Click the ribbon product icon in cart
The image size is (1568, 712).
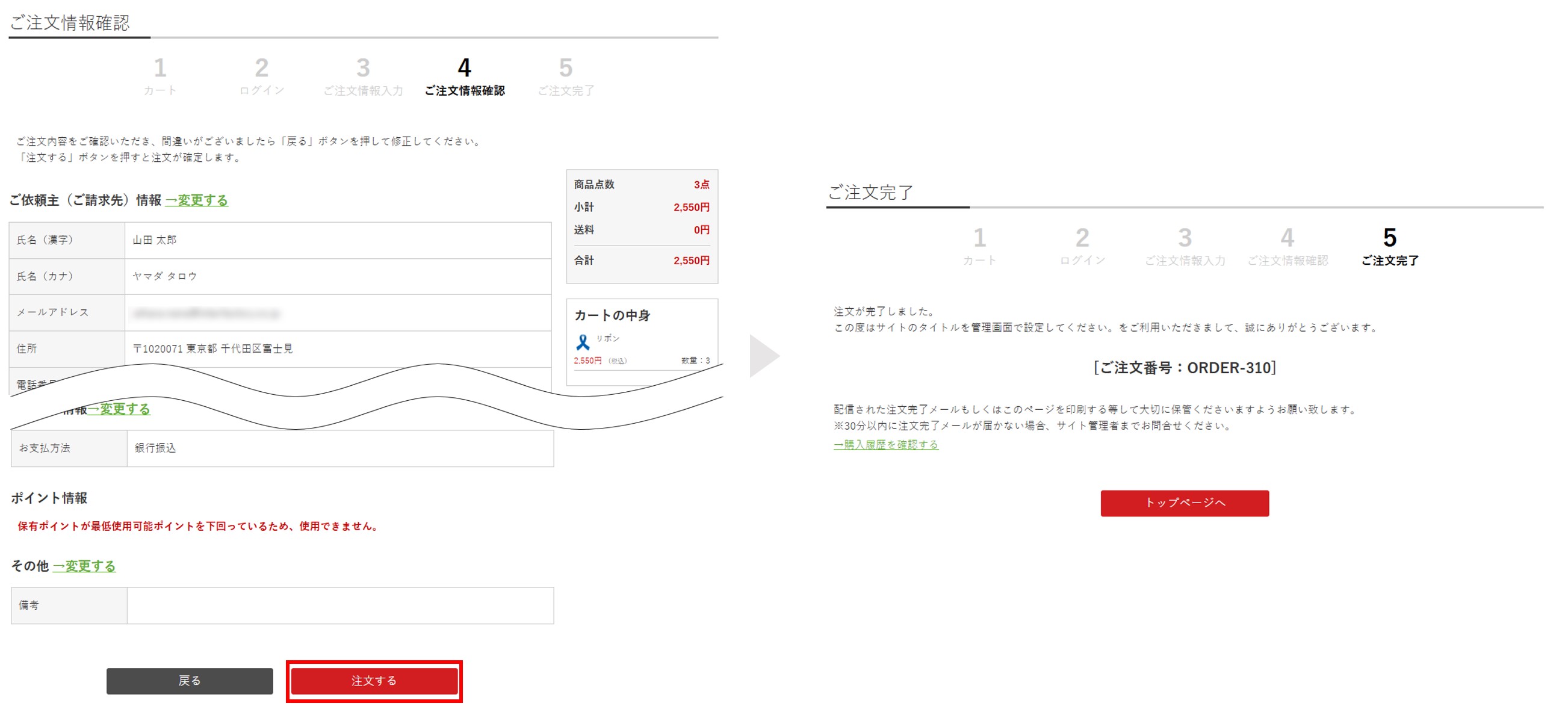(583, 342)
